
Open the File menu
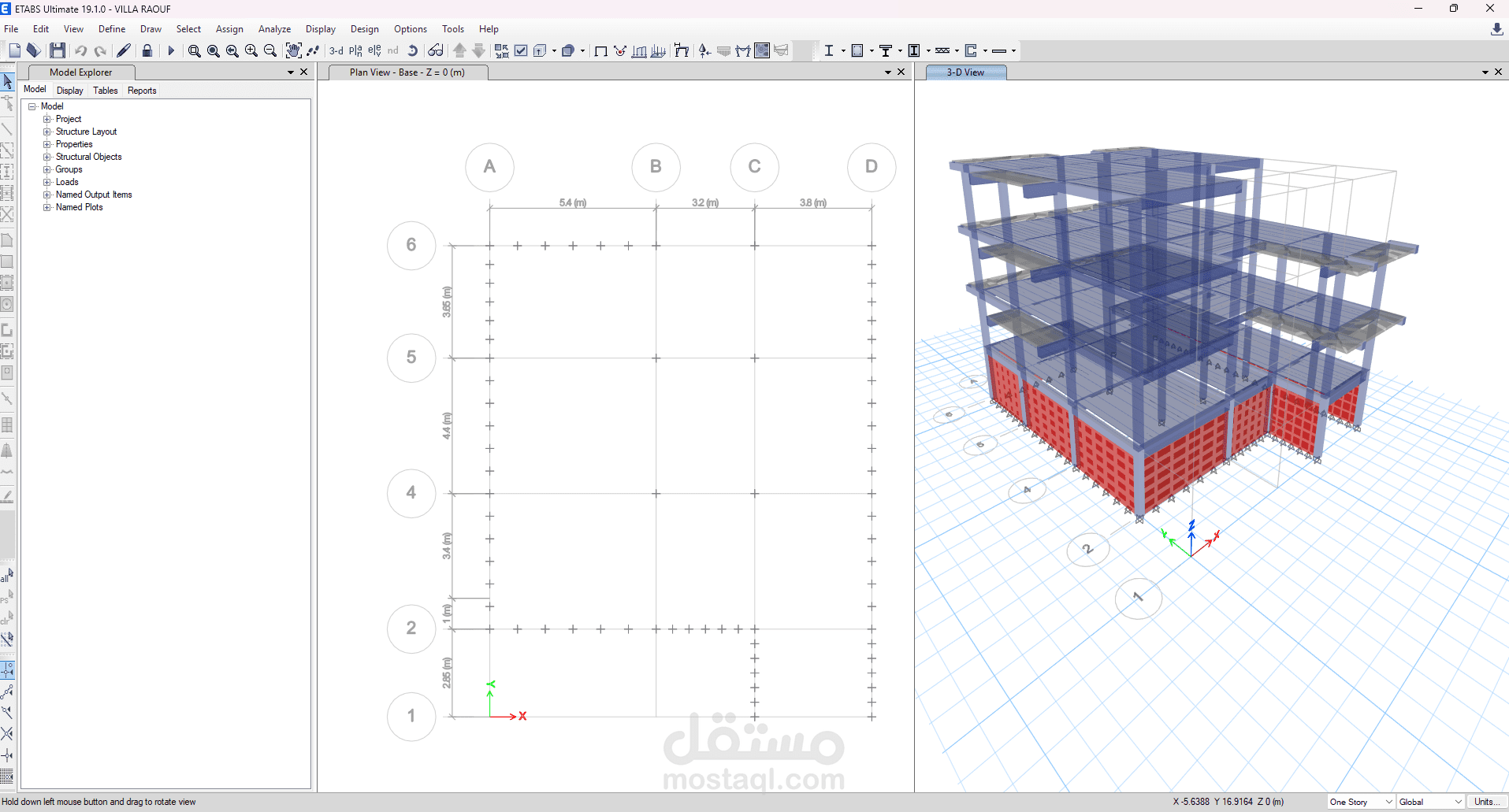(11, 29)
